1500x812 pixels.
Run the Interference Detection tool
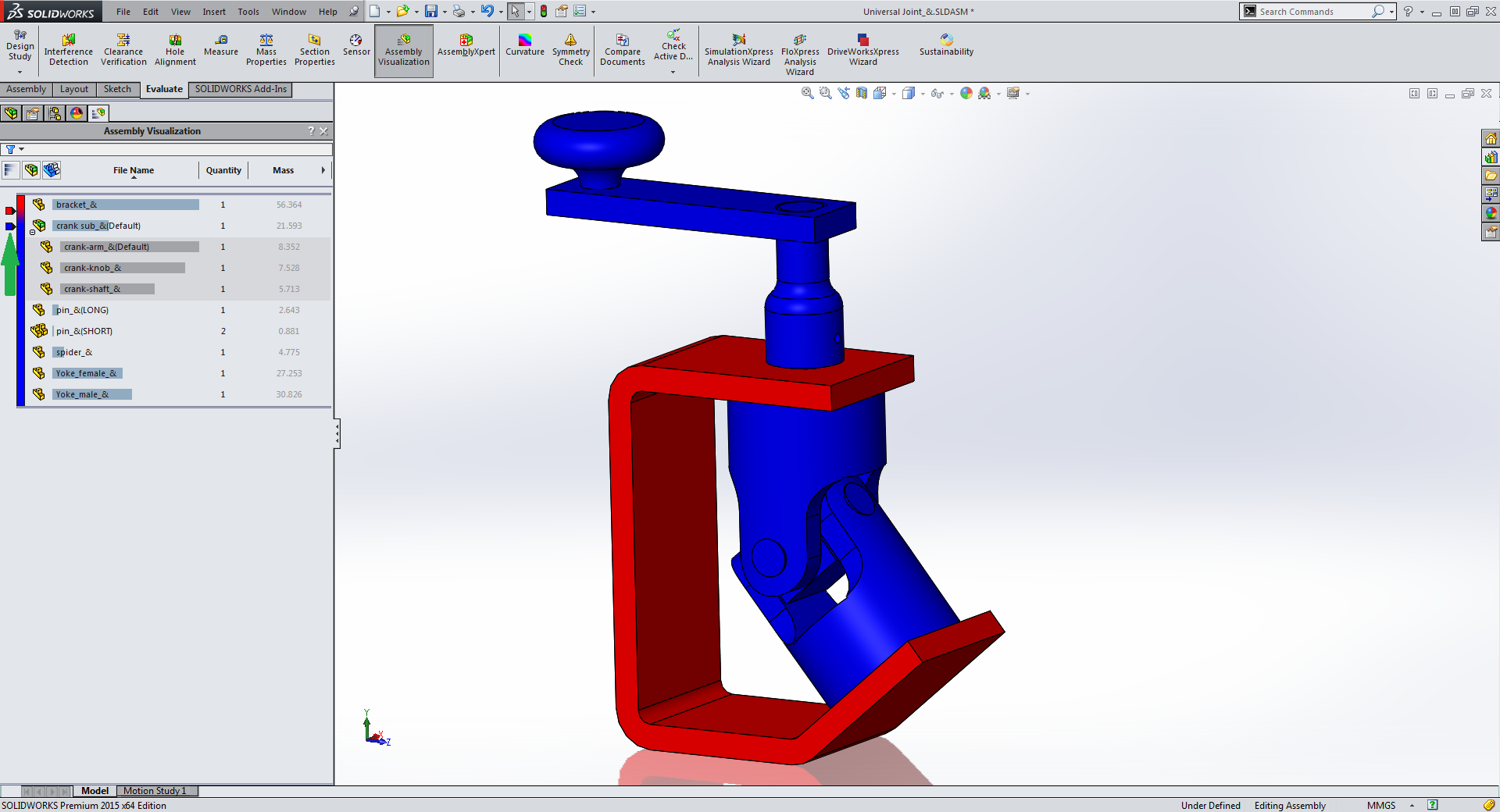coord(68,49)
